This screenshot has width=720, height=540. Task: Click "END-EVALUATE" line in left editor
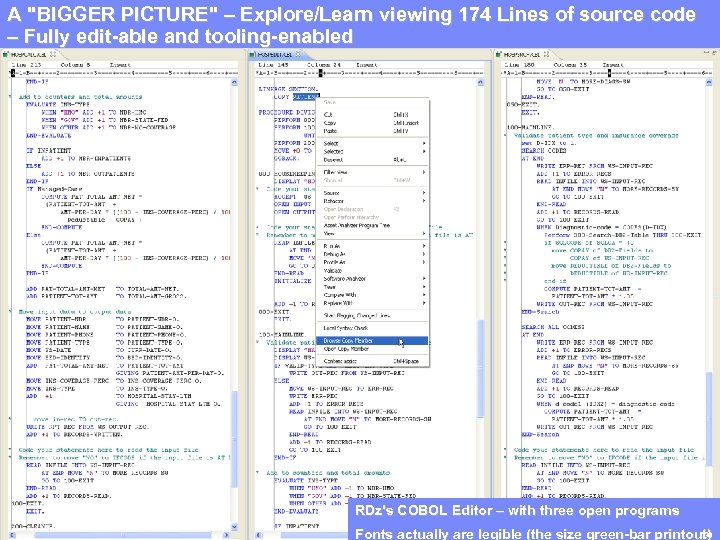pyautogui.click(x=49, y=135)
